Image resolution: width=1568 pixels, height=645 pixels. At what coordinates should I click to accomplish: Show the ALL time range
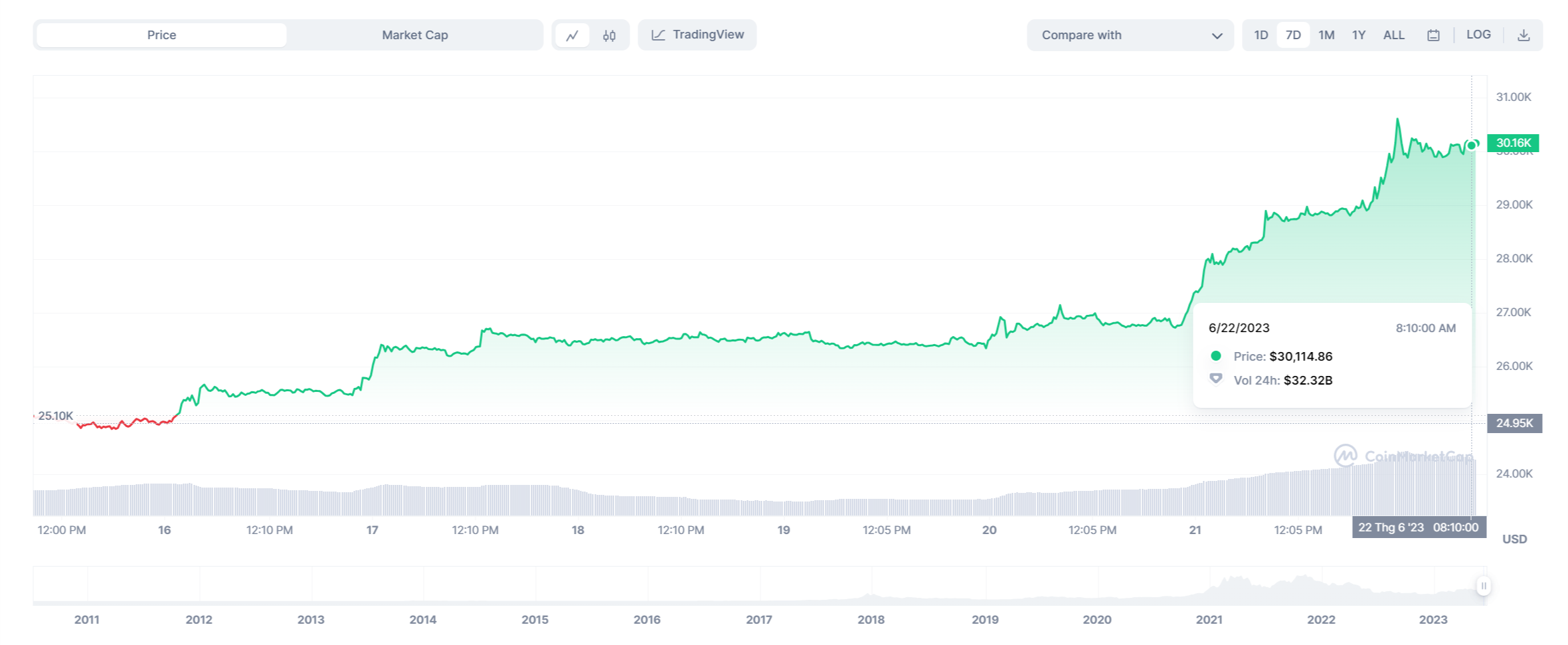[x=1393, y=35]
